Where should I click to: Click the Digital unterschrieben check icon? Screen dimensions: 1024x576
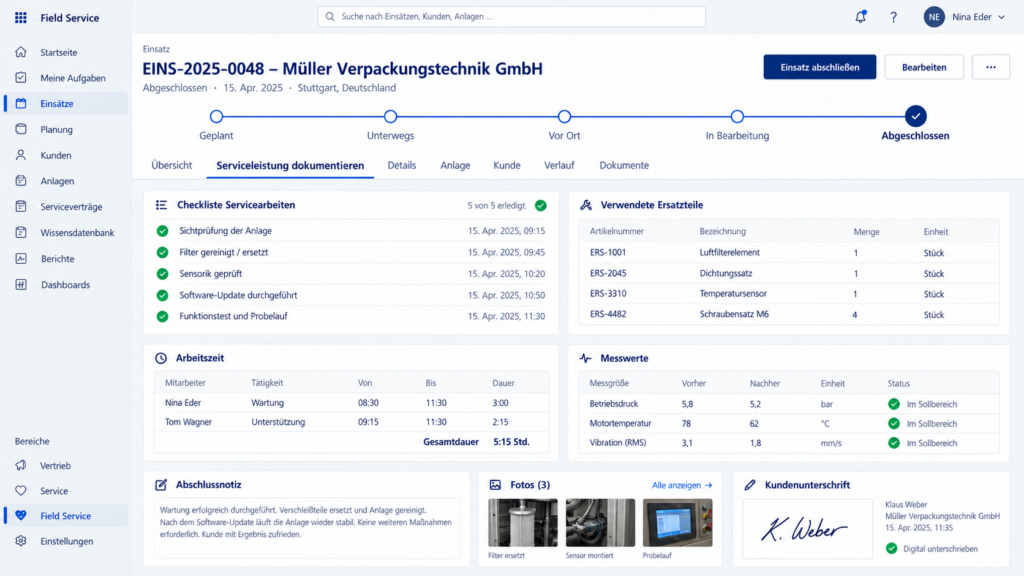tap(891, 549)
